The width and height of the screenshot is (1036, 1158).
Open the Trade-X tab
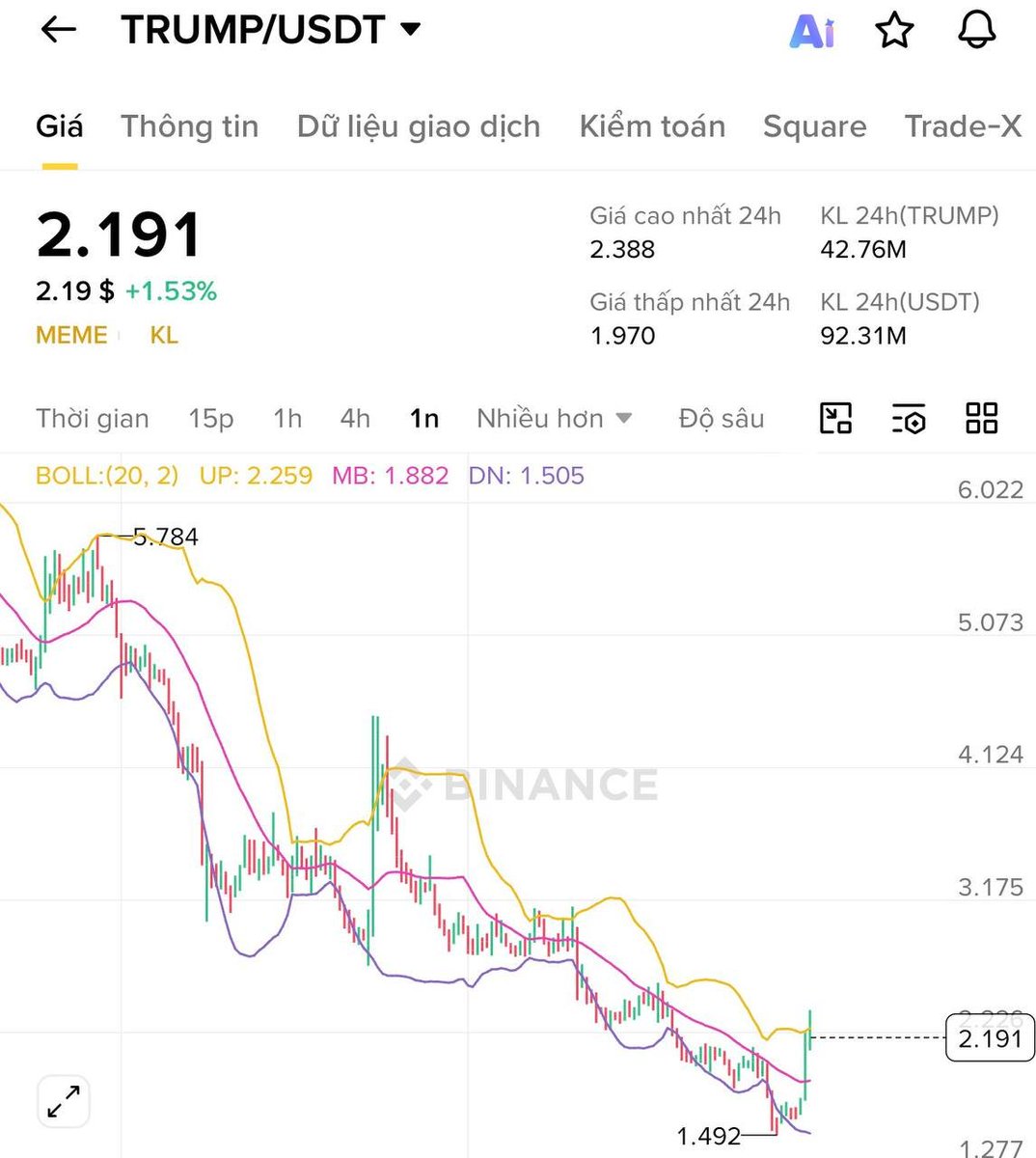point(963,126)
